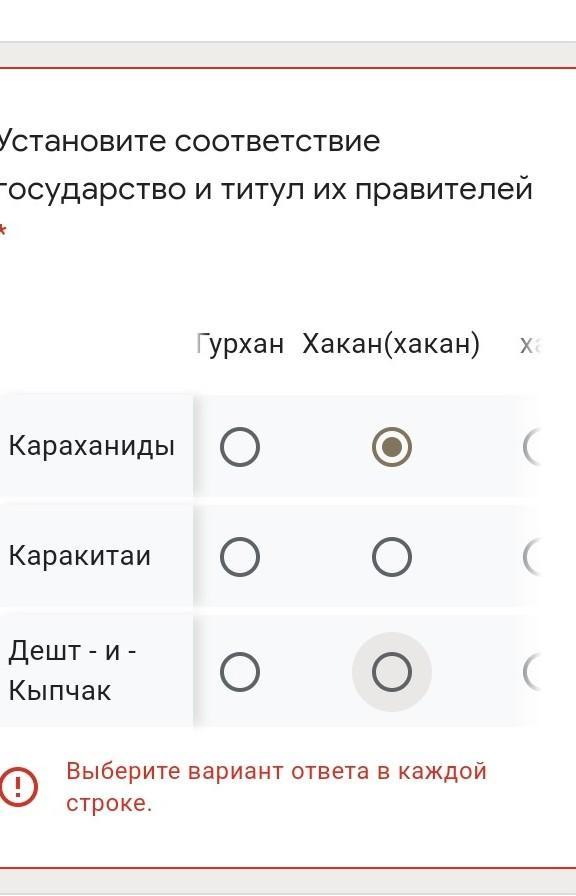Click the 'государство и титул их правителей' text line
Image resolution: width=576 pixels, height=896 pixels.
266,189
